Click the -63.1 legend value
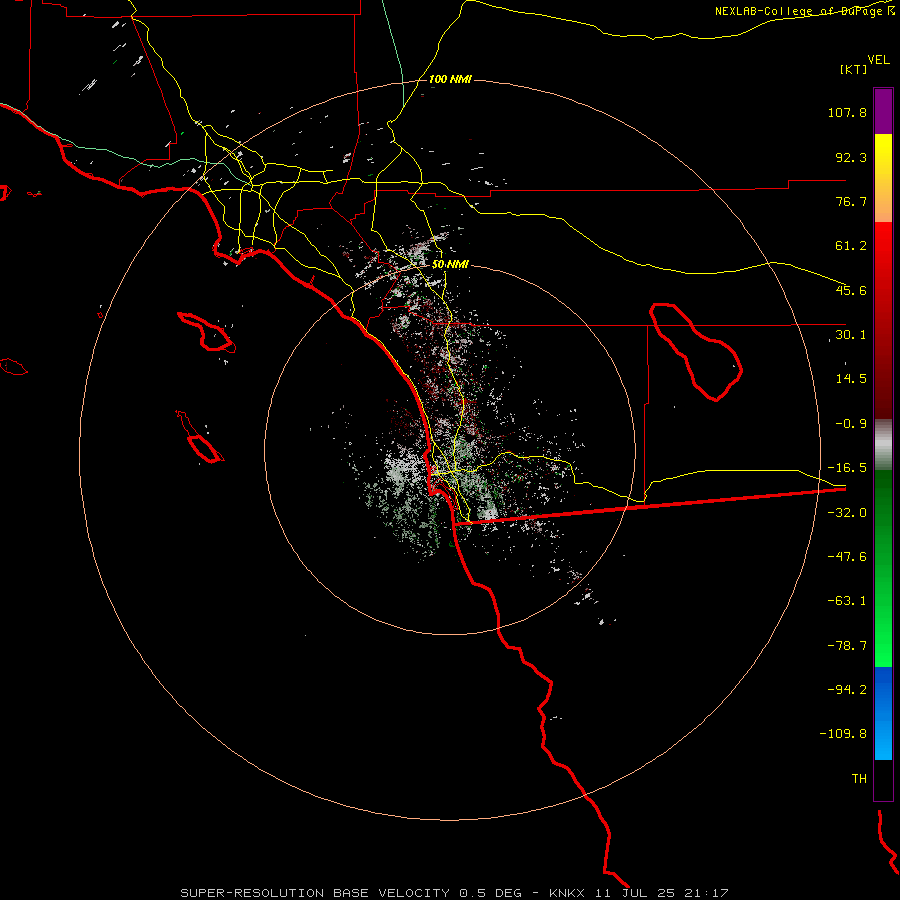Viewport: 900px width, 900px height. [847, 601]
